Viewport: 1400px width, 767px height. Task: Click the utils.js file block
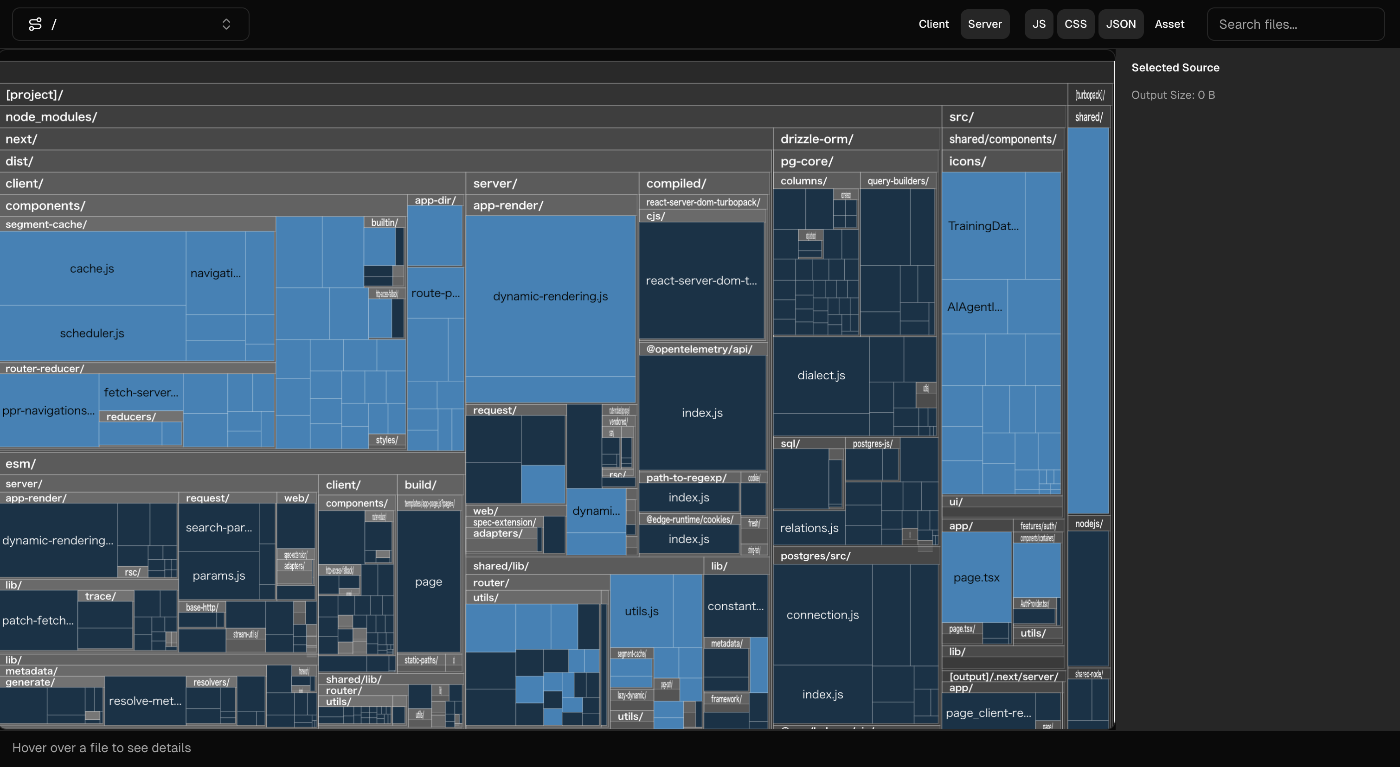click(x=641, y=611)
